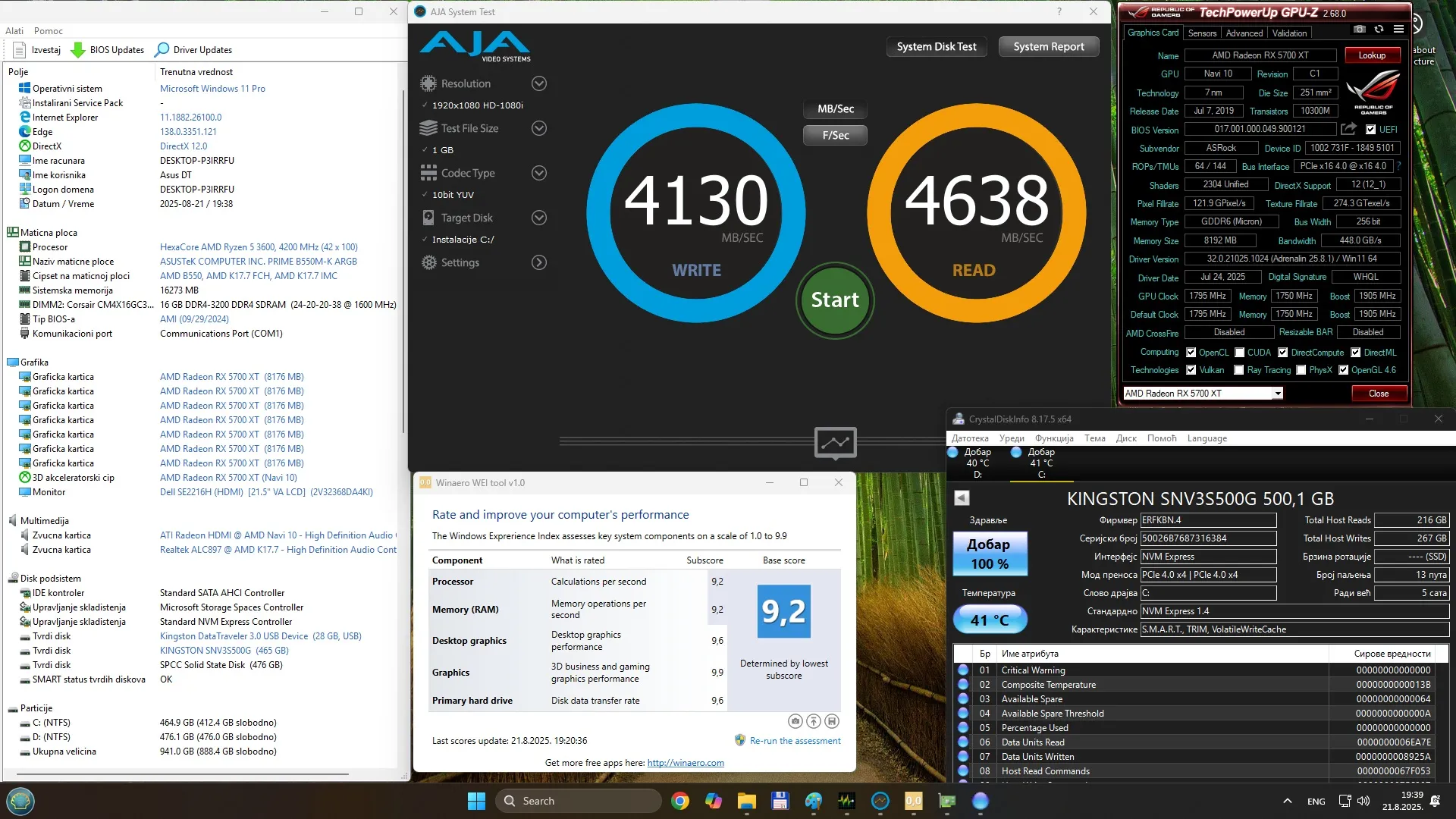1456x819 pixels.
Task: Click the CrystalDiskInfo back arrow icon
Action: tap(962, 497)
